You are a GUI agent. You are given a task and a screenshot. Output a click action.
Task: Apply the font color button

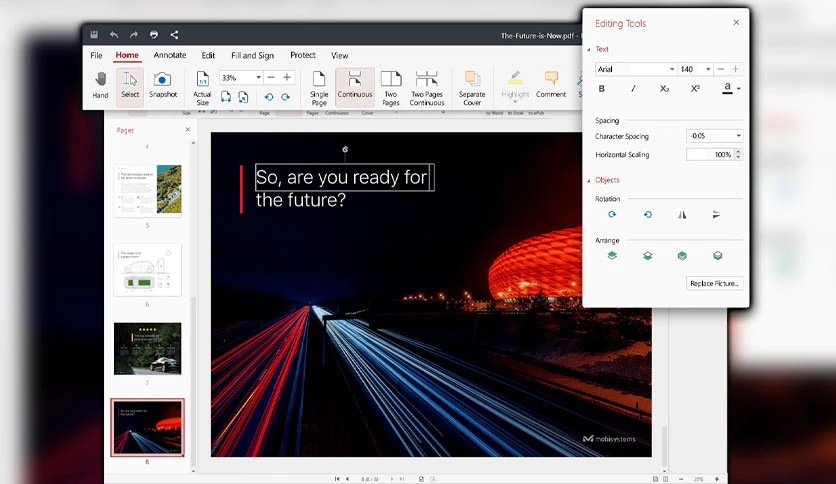coord(727,88)
